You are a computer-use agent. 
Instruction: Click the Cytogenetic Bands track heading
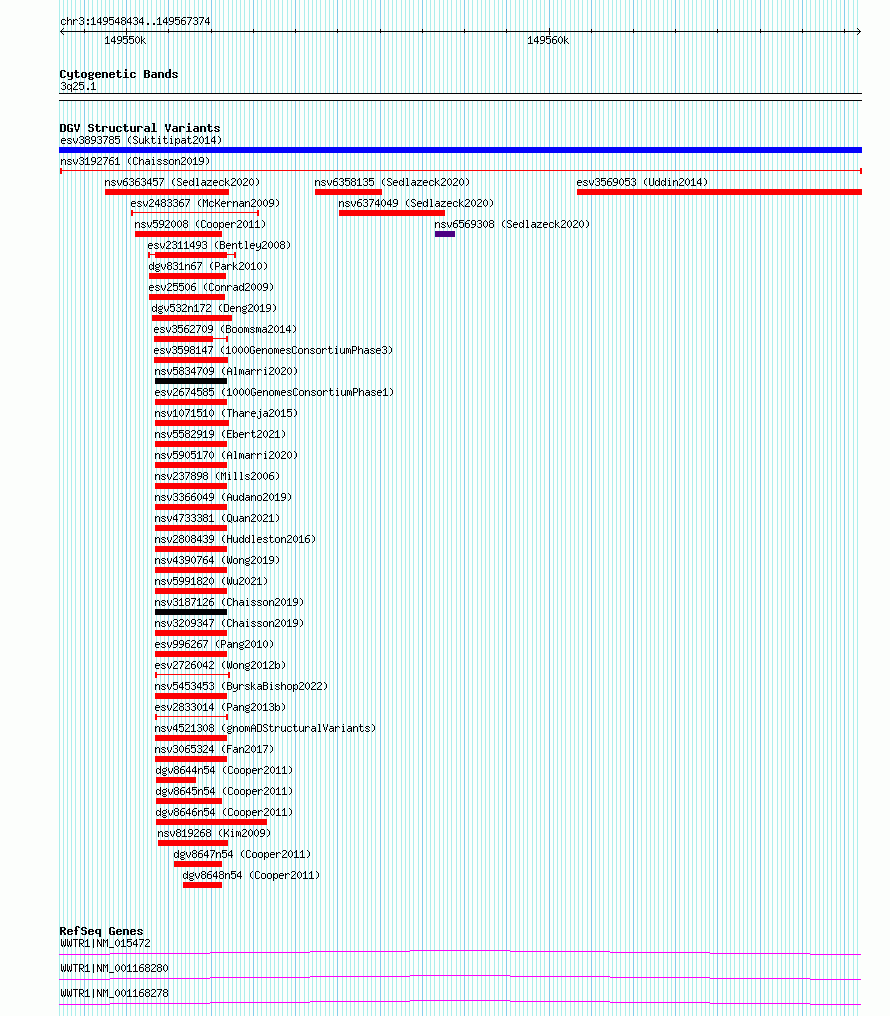pyautogui.click(x=119, y=74)
